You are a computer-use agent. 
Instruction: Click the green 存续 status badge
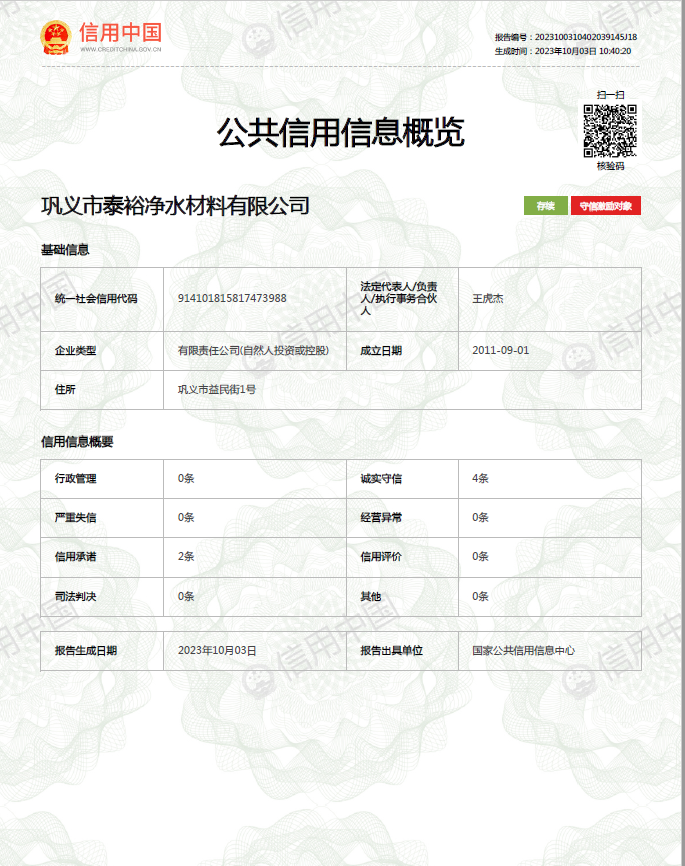546,206
